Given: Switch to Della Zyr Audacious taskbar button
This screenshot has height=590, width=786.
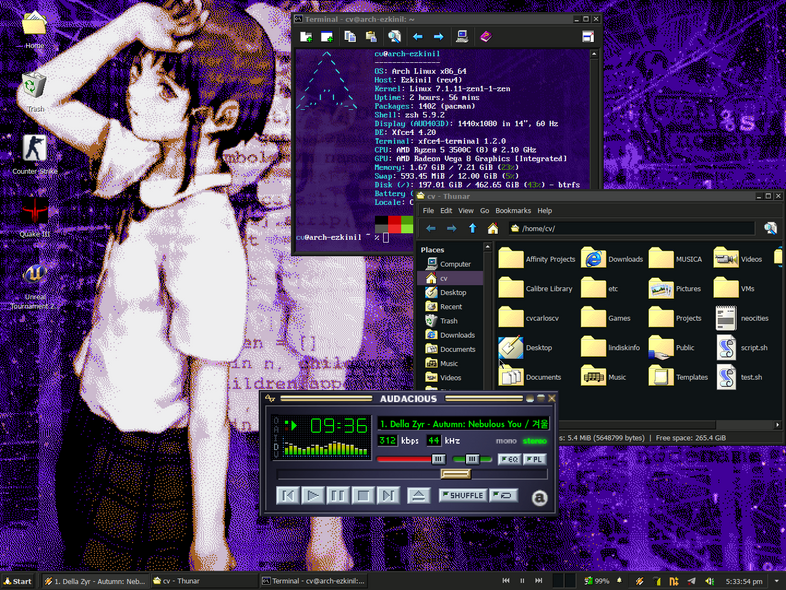Looking at the screenshot, I should pyautogui.click(x=95, y=581).
